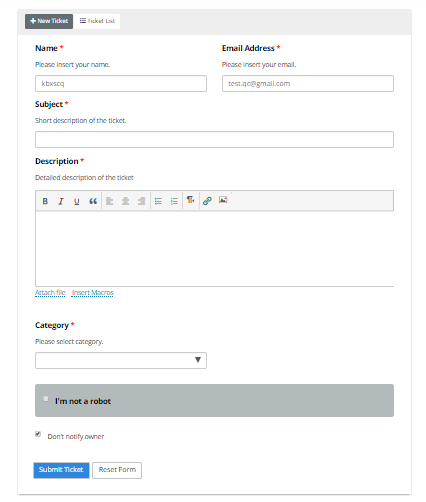
Task: Toggle paragraph text direction icon
Action: click(x=190, y=200)
